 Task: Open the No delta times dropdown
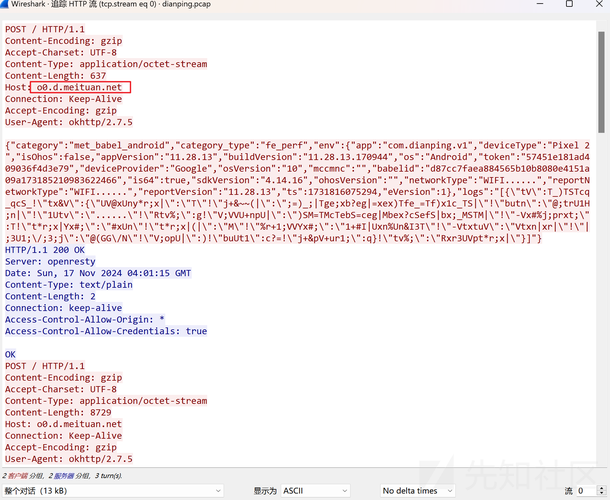[x=417, y=491]
